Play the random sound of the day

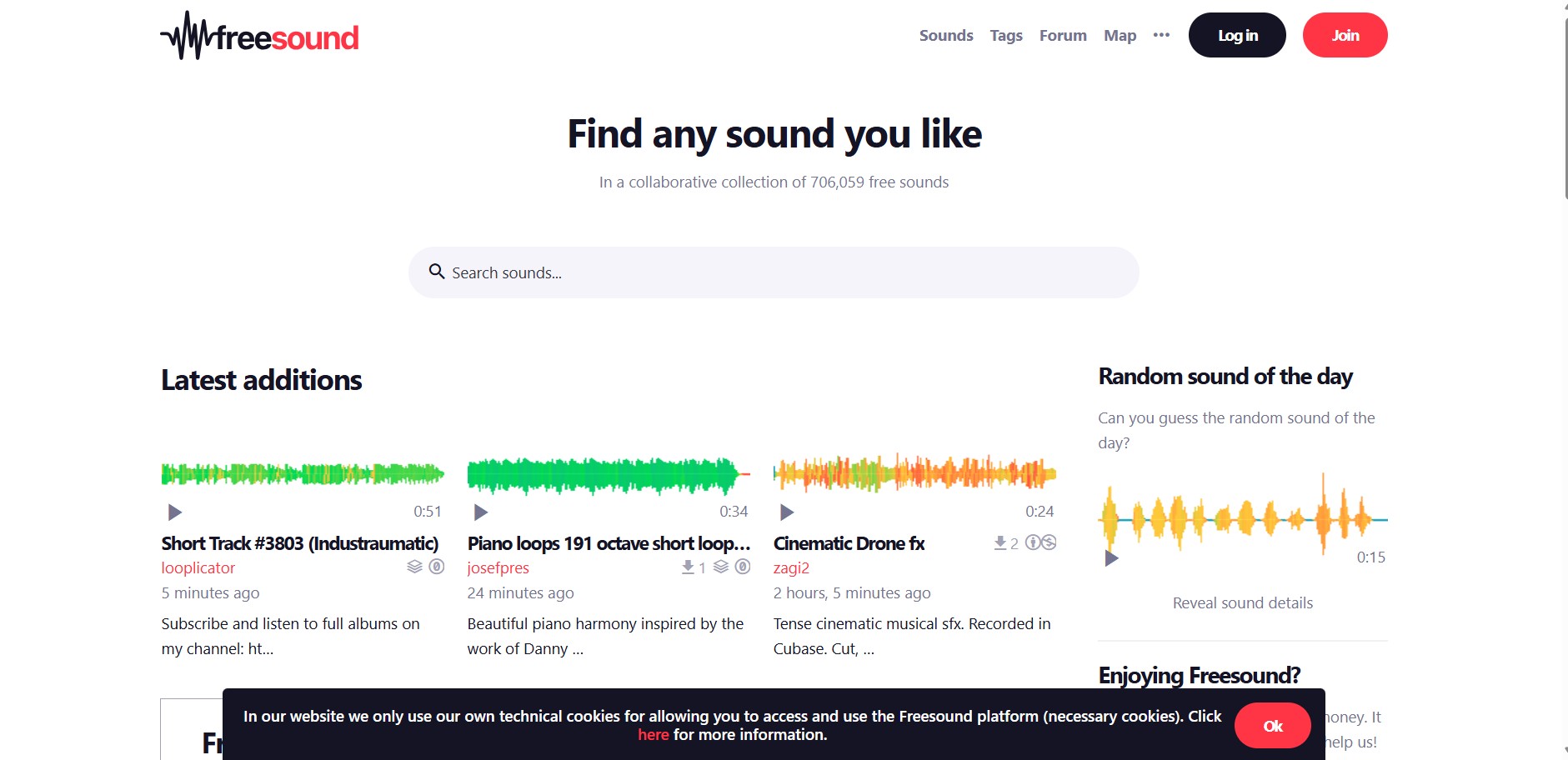(x=1110, y=558)
